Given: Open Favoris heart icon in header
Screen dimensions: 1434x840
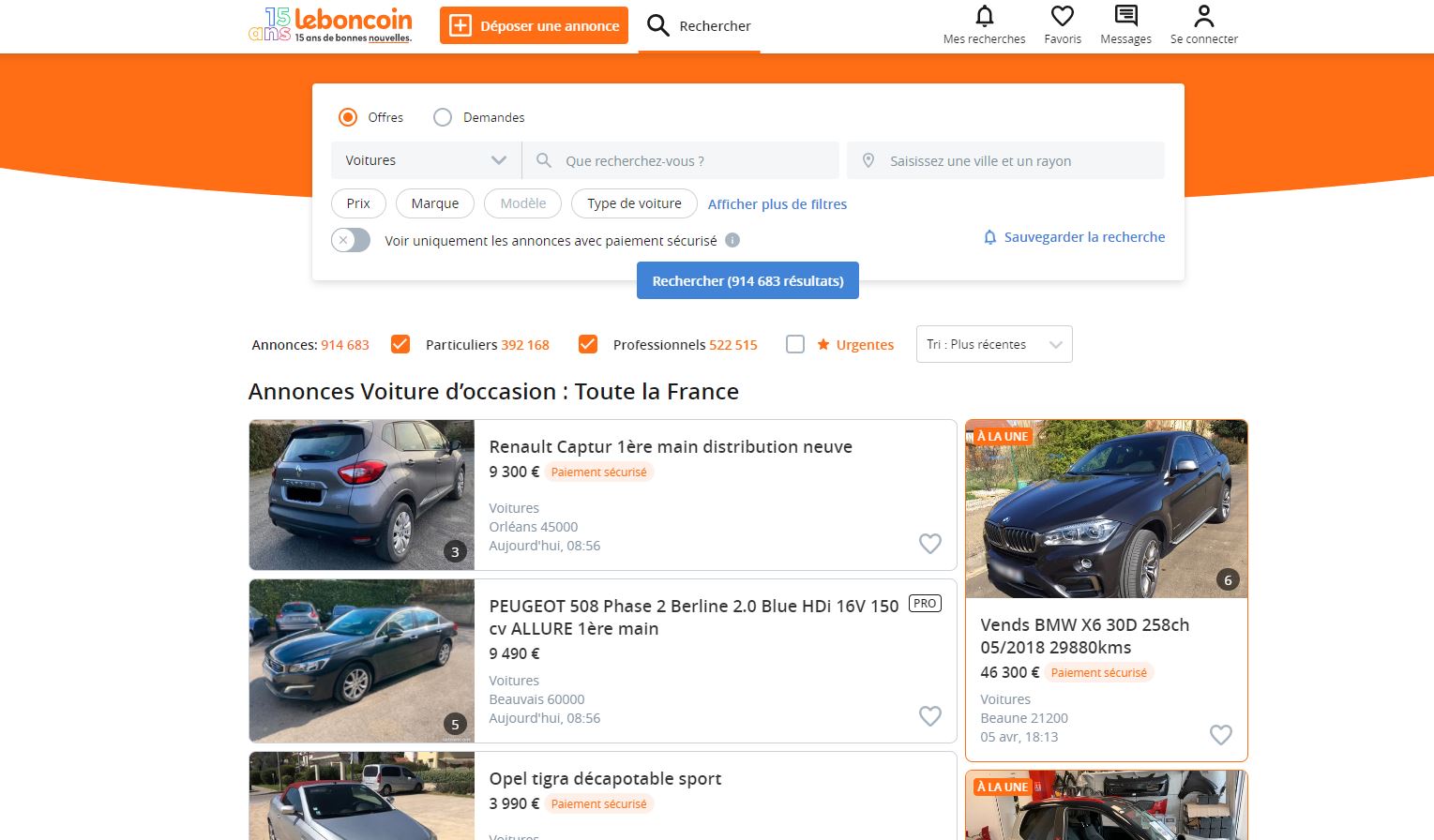Looking at the screenshot, I should [1062, 17].
